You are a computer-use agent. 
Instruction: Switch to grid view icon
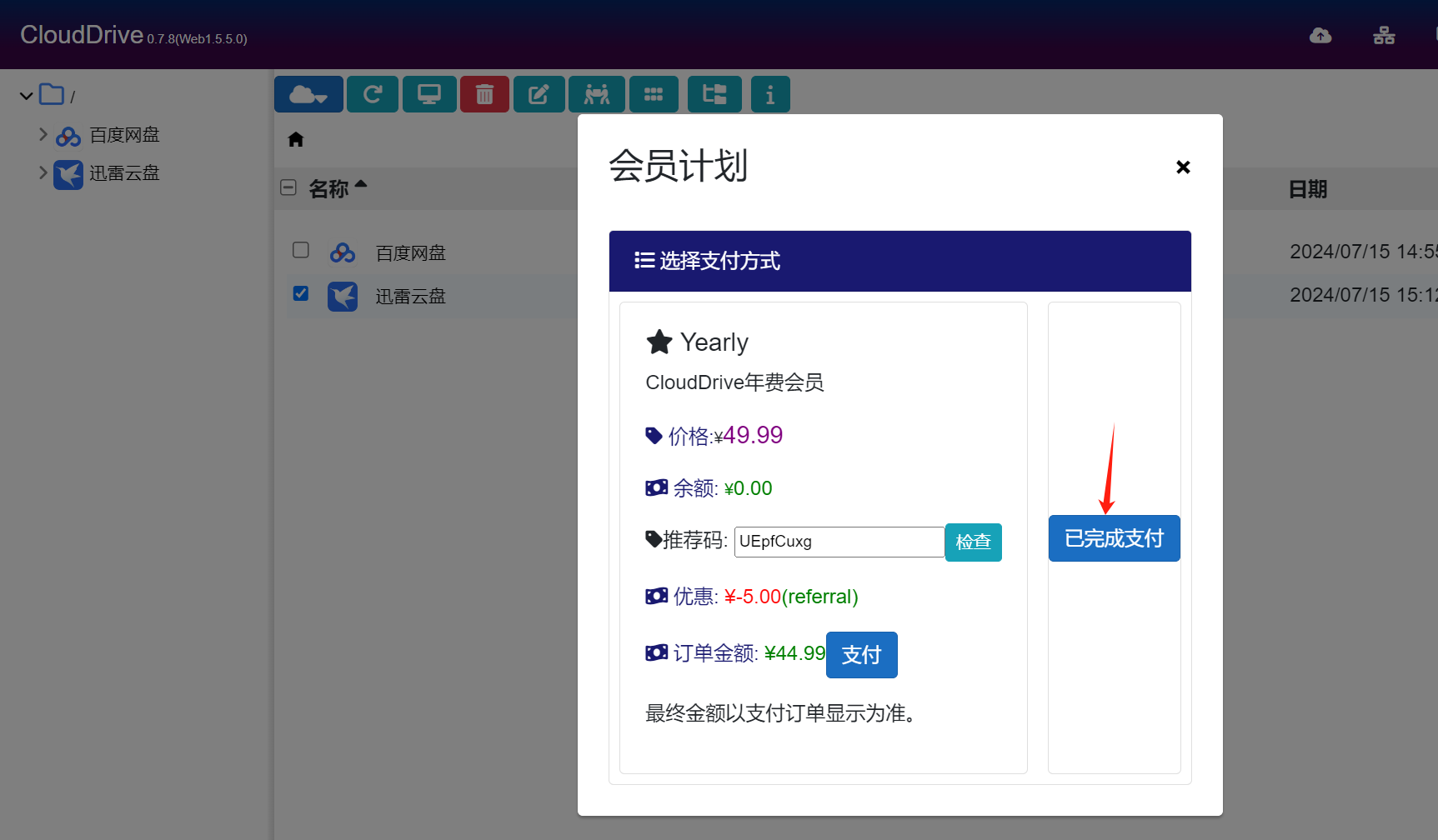click(x=654, y=94)
